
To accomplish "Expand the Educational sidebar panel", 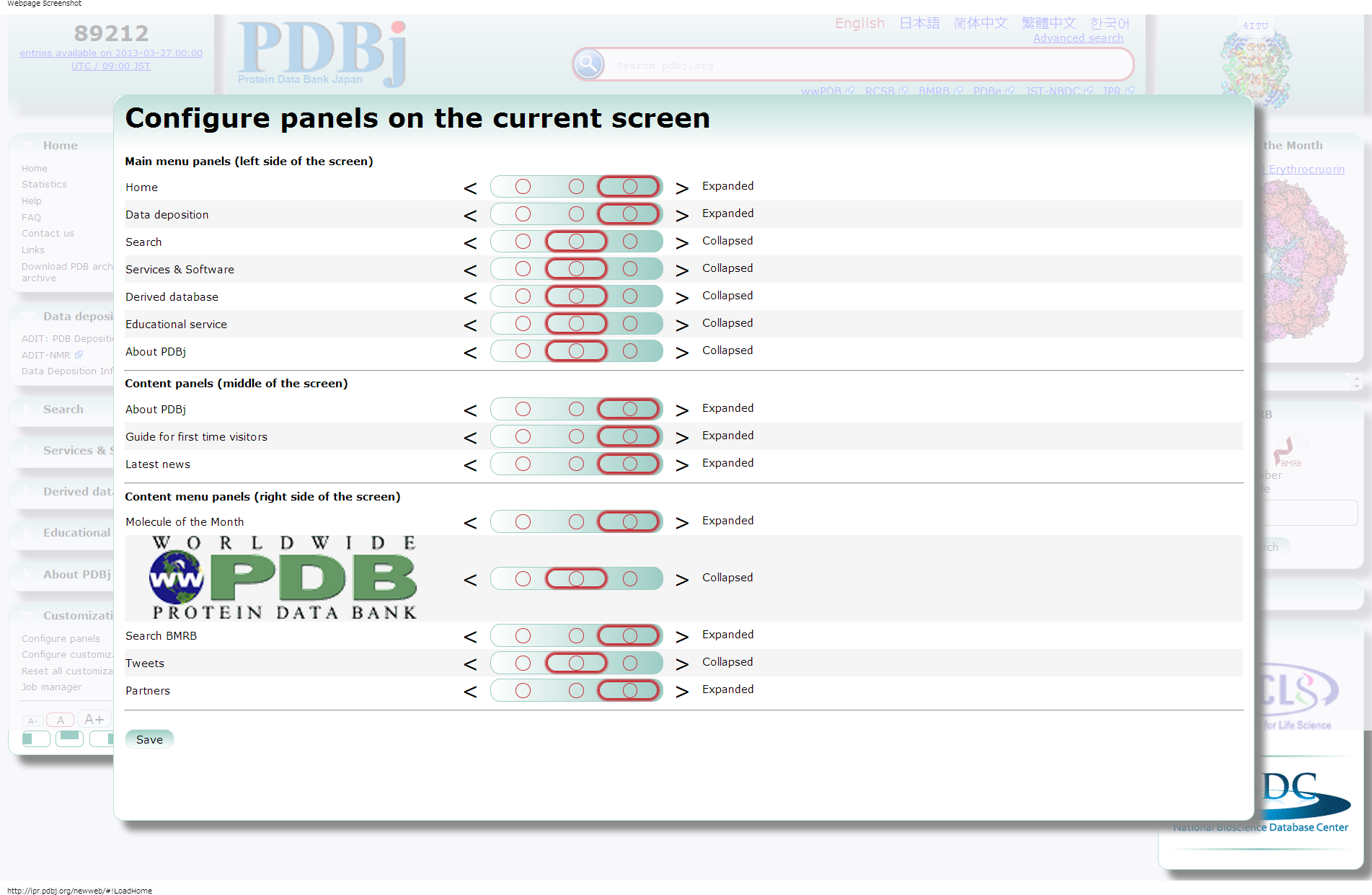I will (27, 532).
